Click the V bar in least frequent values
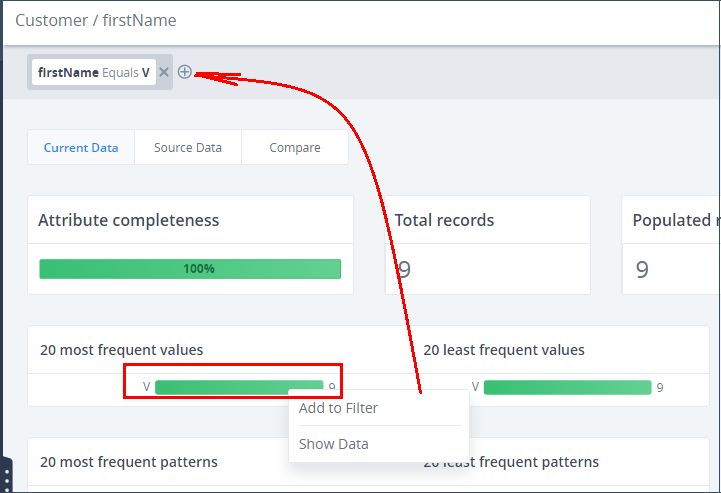The width and height of the screenshot is (721, 493). click(x=567, y=387)
